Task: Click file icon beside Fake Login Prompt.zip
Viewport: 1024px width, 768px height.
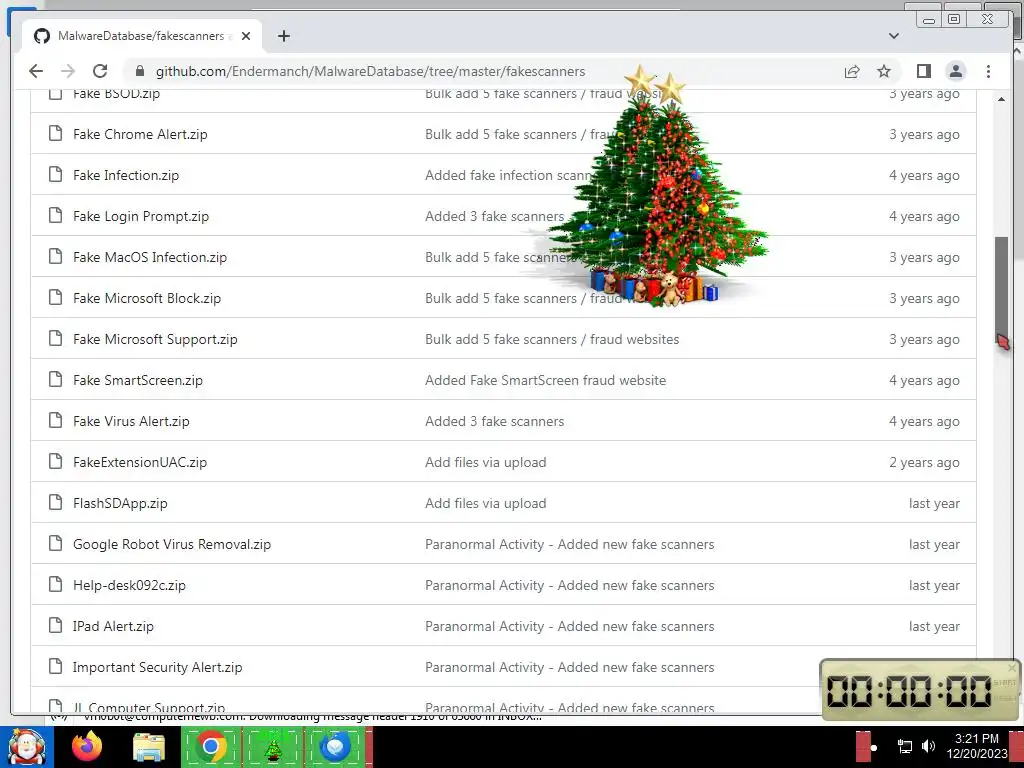Action: (x=56, y=216)
